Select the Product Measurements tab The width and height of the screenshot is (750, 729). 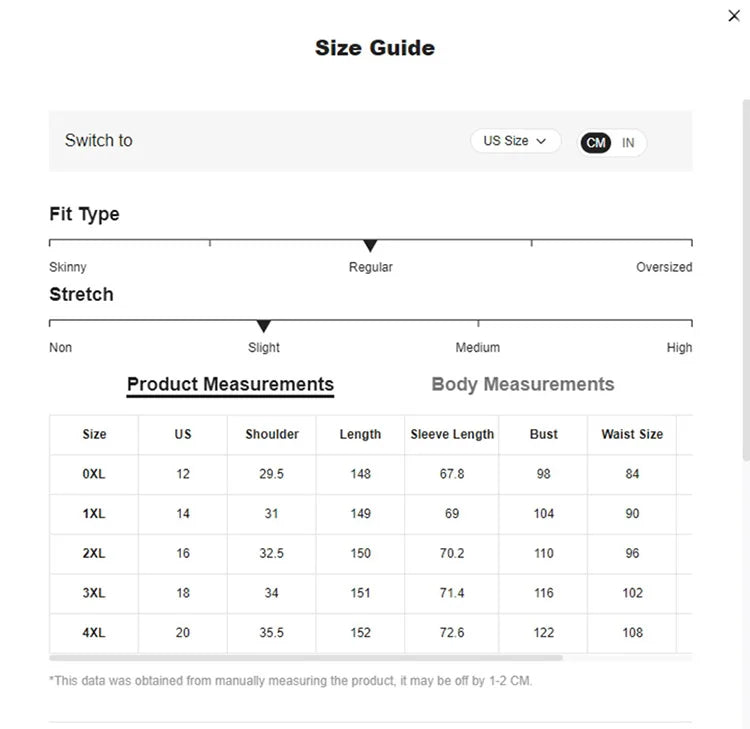pos(230,385)
